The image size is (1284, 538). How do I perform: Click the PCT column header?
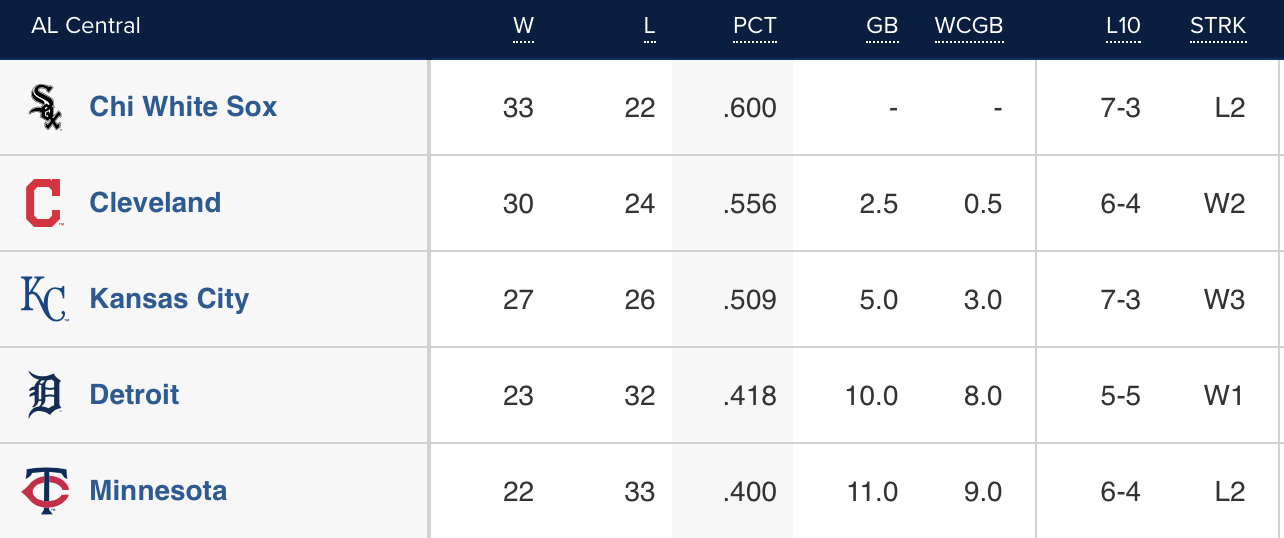coord(754,26)
